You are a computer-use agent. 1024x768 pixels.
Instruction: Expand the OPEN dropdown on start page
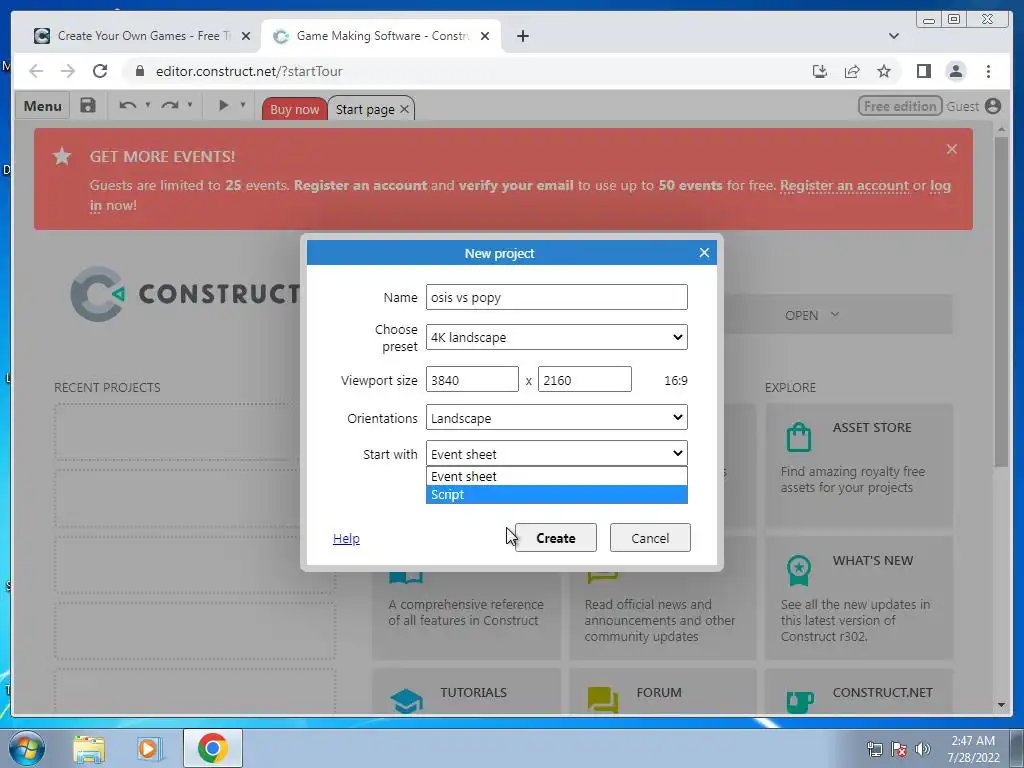[x=812, y=315]
